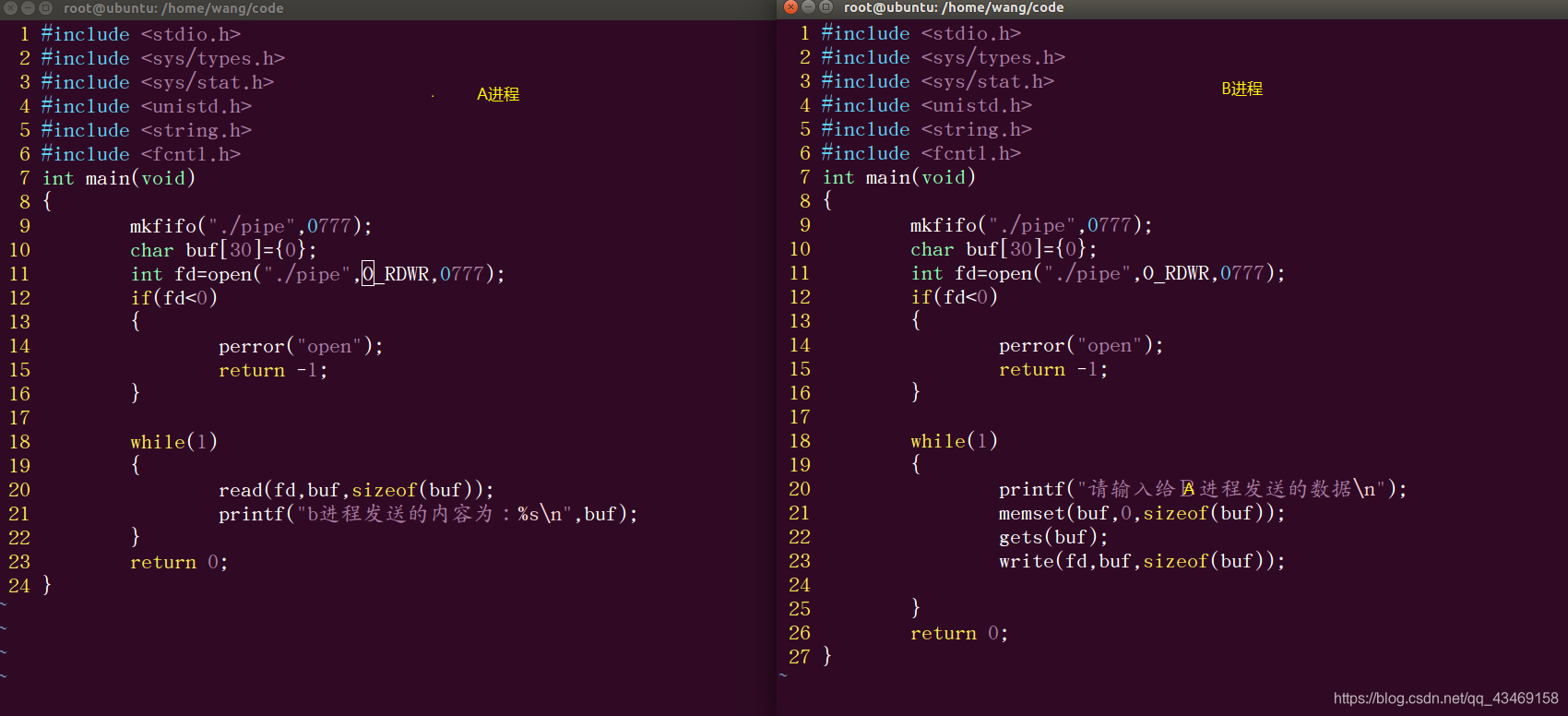Click <sys/stat.h> include line in left window
This screenshot has width=1568, height=716.
158,82
